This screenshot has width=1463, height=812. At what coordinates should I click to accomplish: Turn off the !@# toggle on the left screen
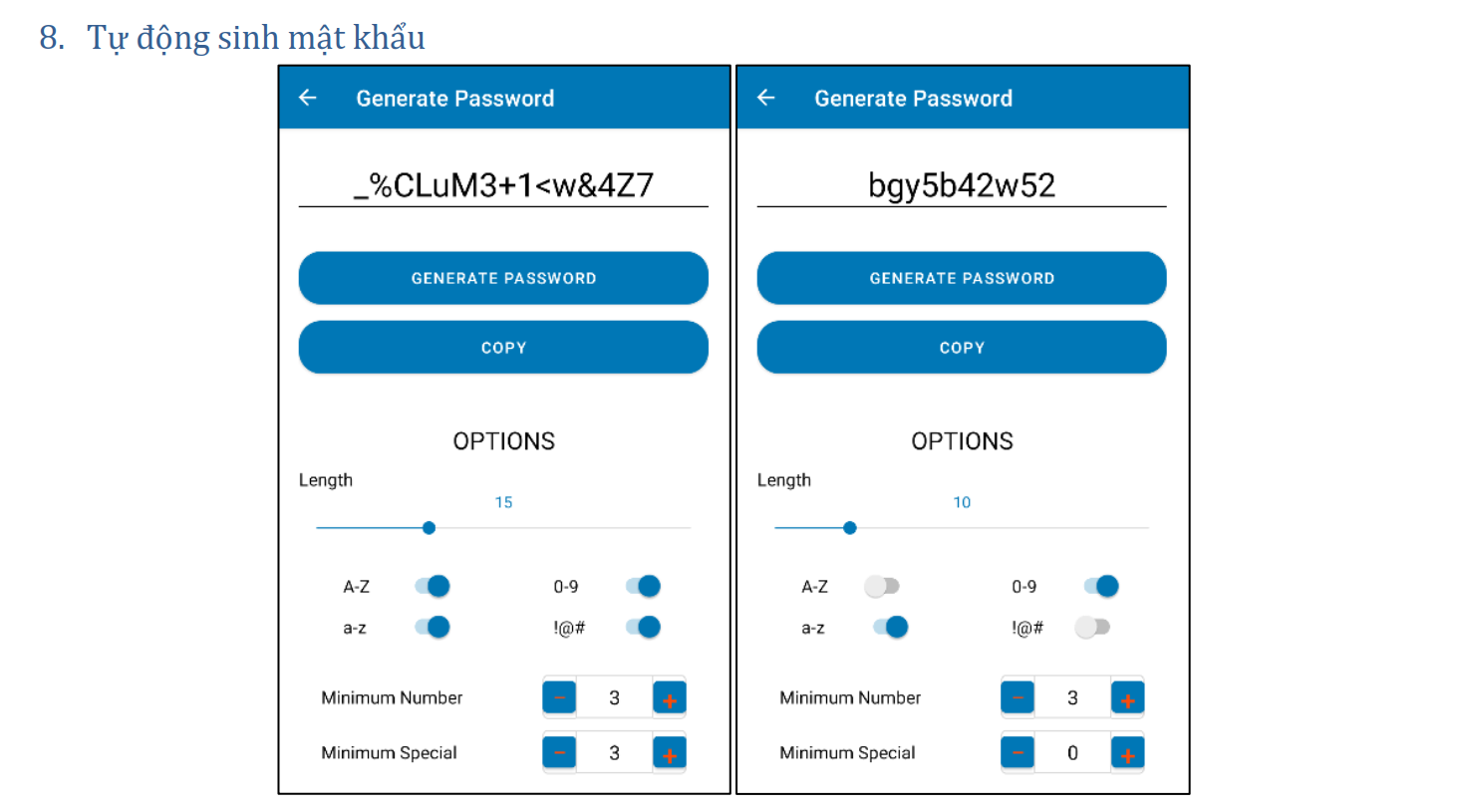coord(644,627)
